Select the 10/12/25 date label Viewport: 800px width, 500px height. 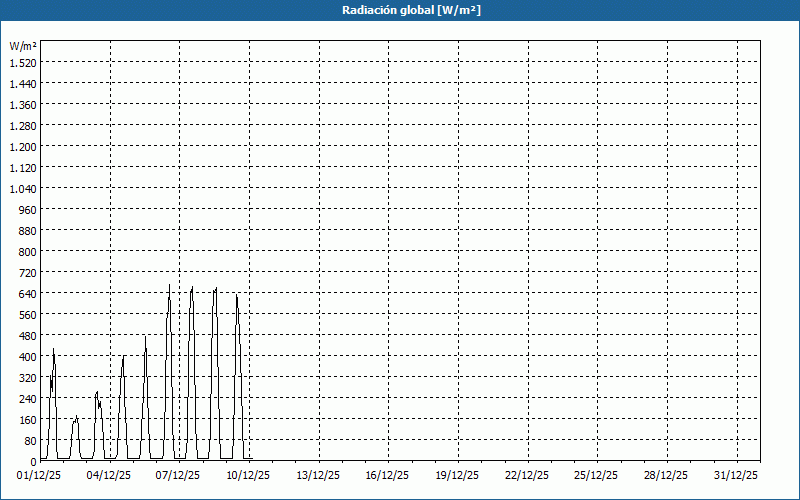(x=248, y=475)
